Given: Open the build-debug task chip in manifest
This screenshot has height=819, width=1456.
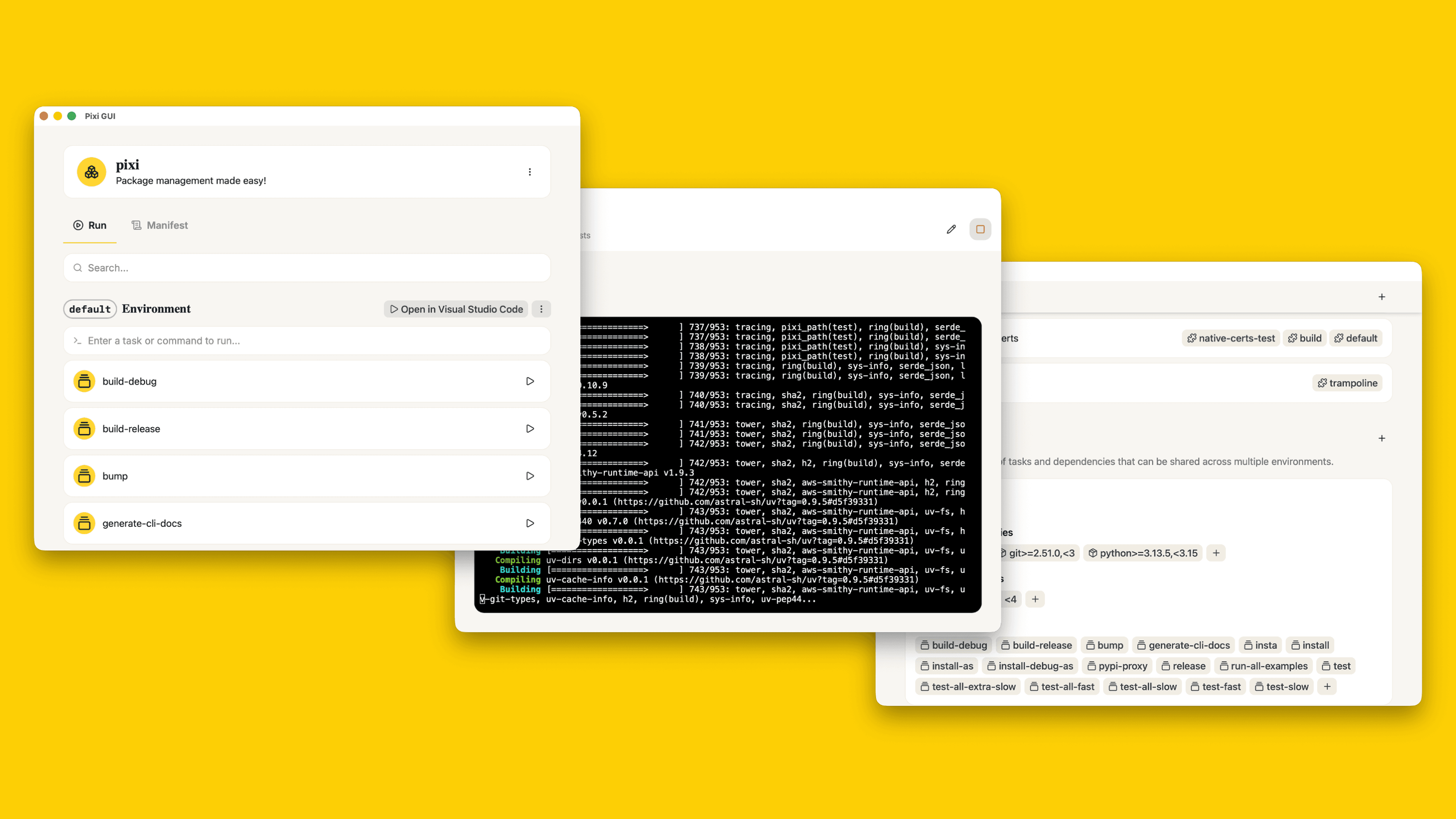Looking at the screenshot, I should click(x=953, y=645).
